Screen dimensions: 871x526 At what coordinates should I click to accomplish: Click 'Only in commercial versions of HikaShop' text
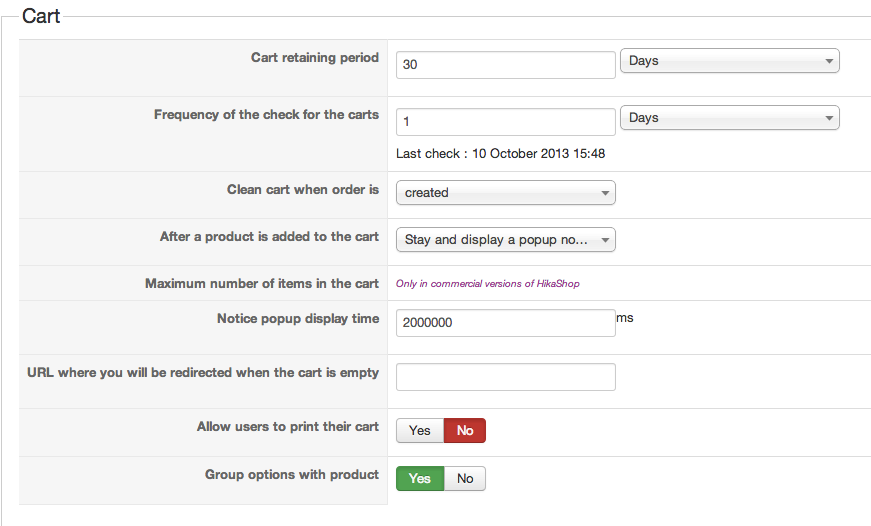coord(487,284)
